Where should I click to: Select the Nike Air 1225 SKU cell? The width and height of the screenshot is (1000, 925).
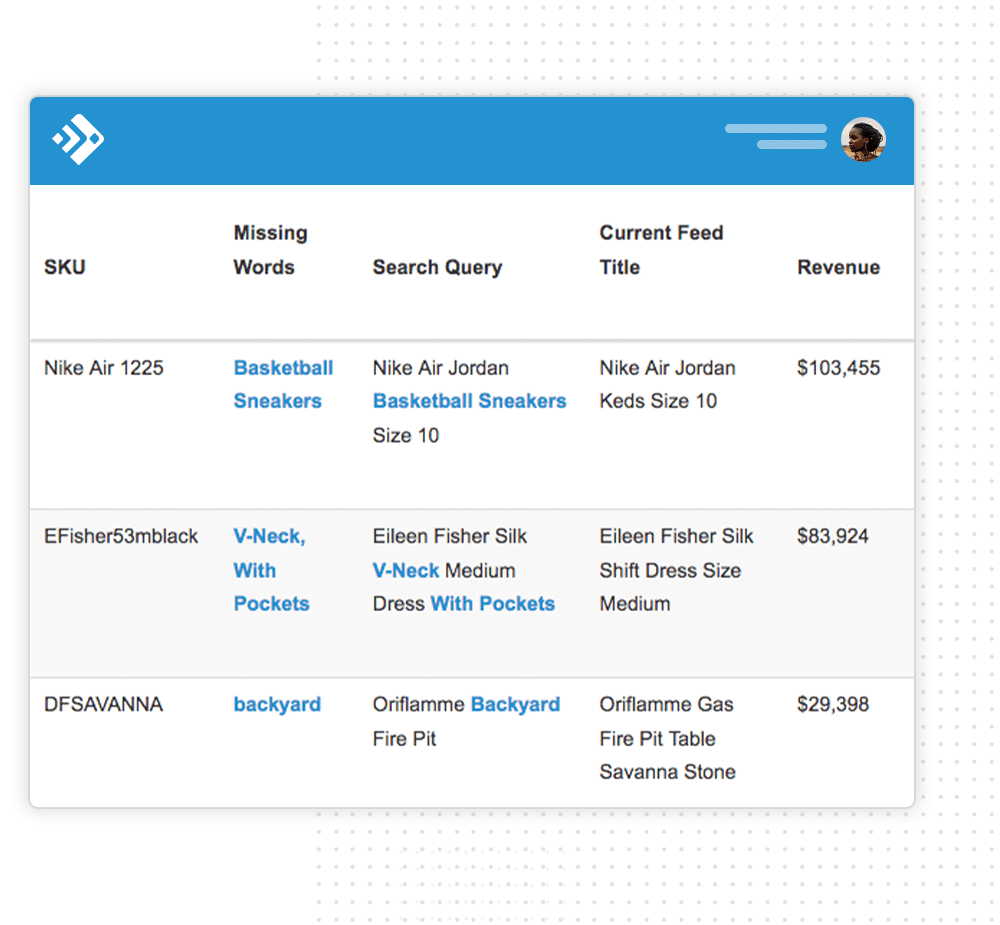103,368
